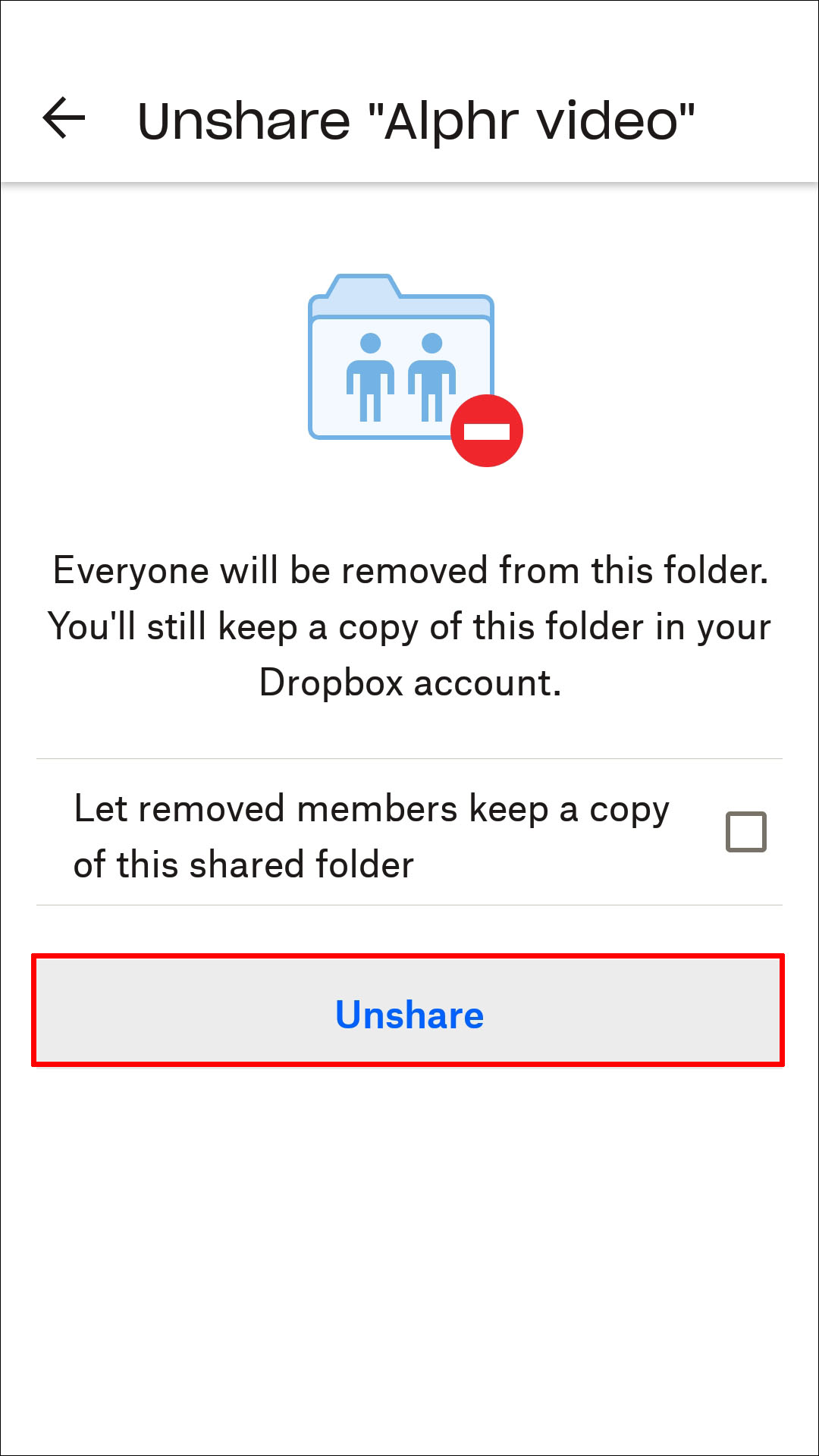
Task: Go back using the left arrow
Action: (x=64, y=118)
